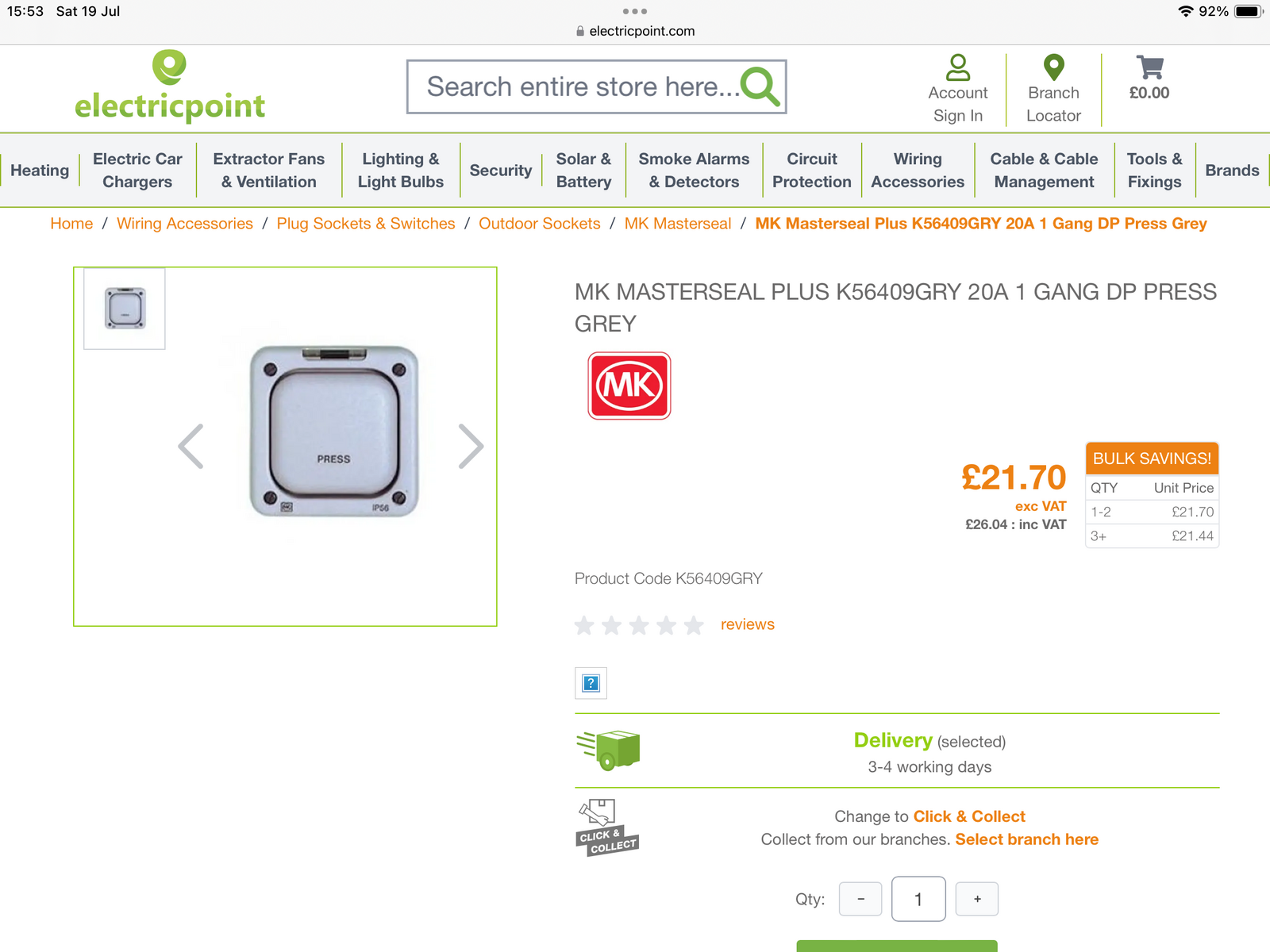
Task: Increase quantity with plus button
Action: (x=977, y=899)
